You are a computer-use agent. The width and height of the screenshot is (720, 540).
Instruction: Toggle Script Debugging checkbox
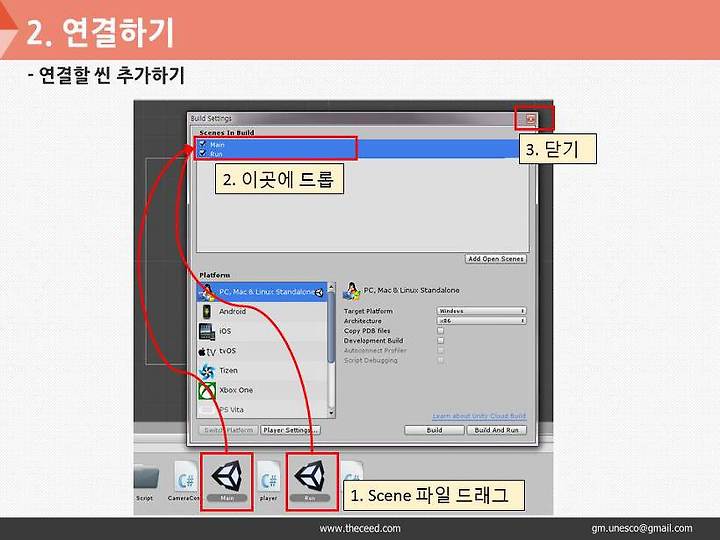(x=441, y=360)
